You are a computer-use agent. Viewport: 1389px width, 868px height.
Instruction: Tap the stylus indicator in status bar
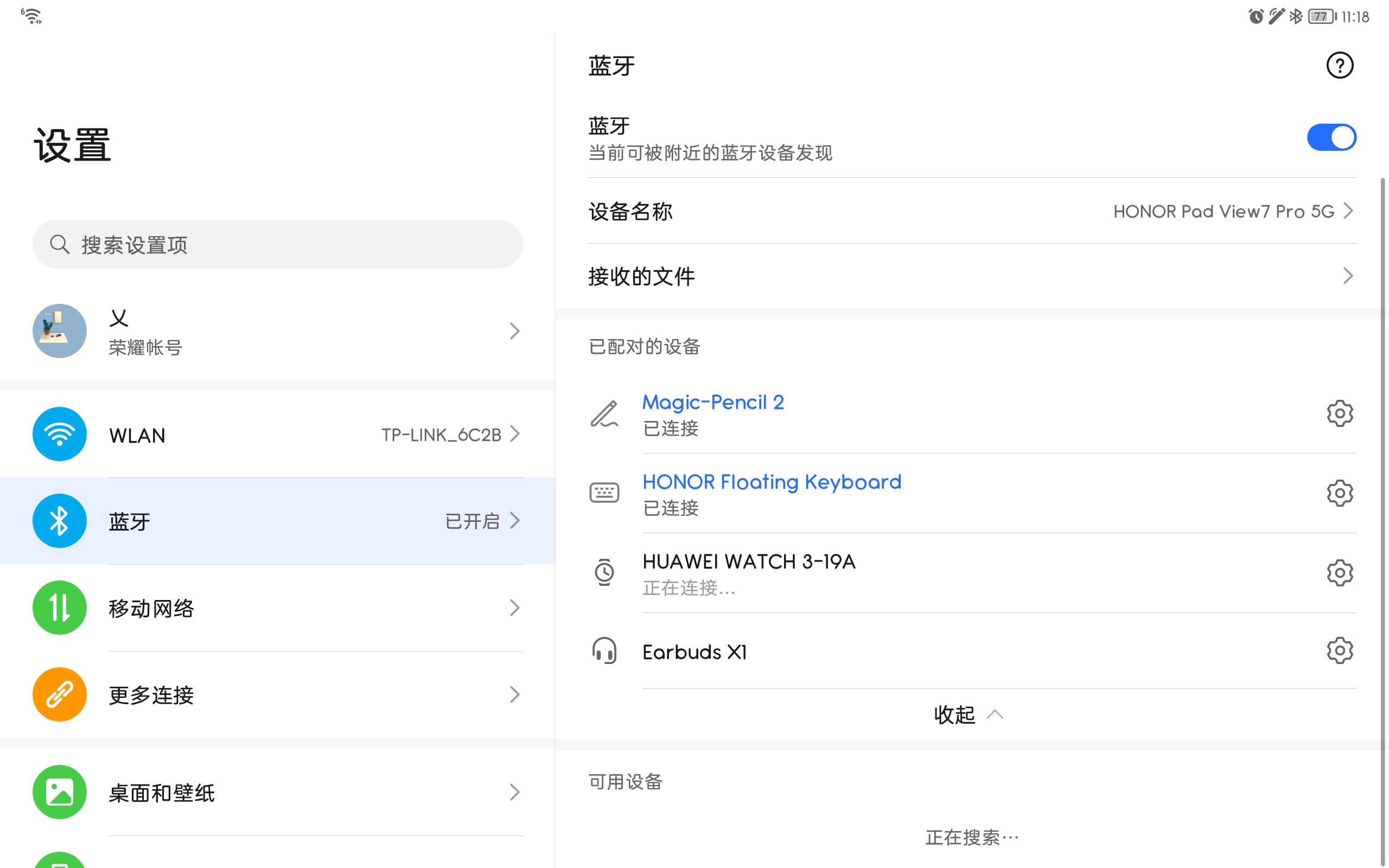click(x=1276, y=17)
